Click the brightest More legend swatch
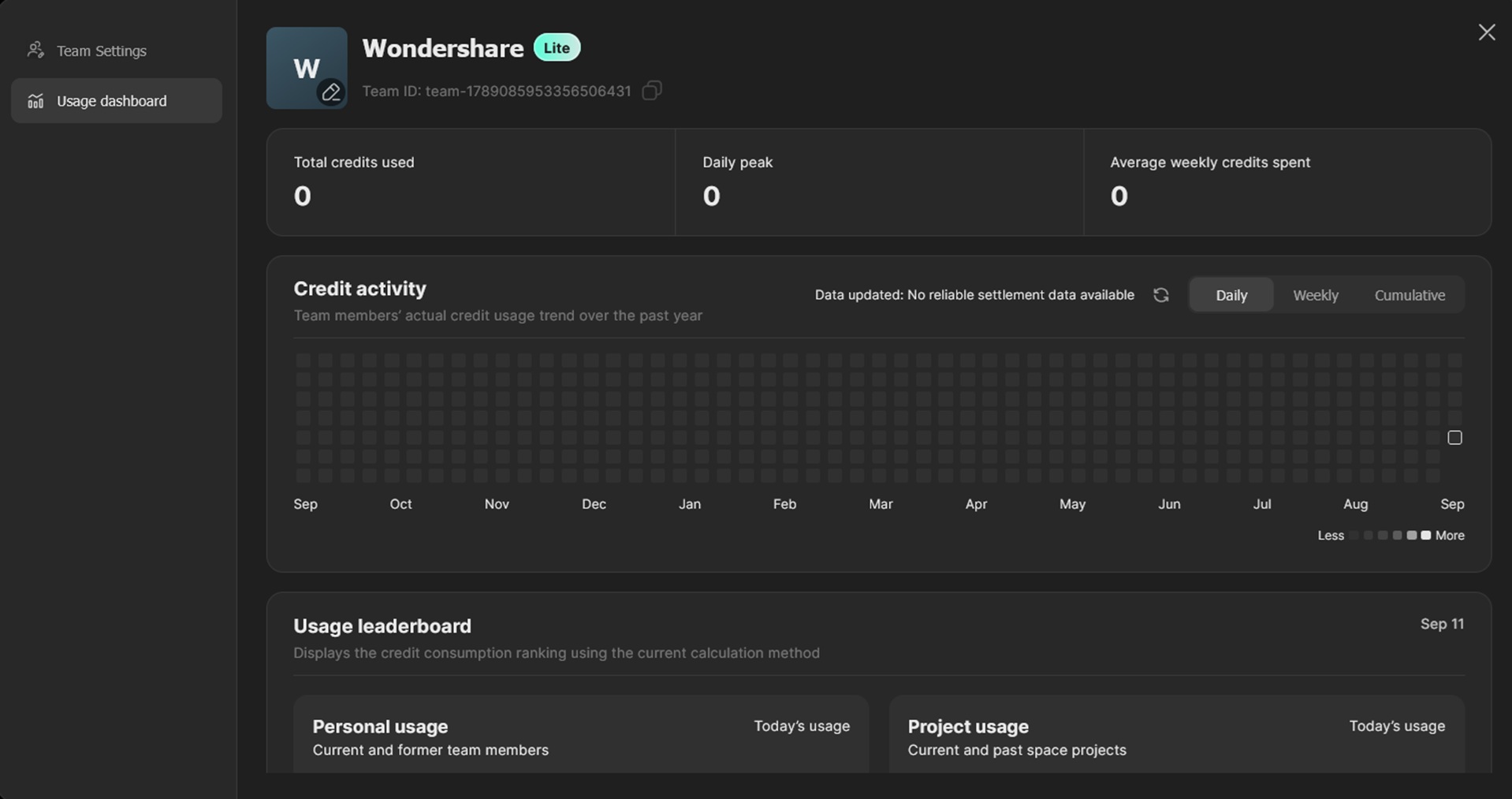 (1425, 536)
